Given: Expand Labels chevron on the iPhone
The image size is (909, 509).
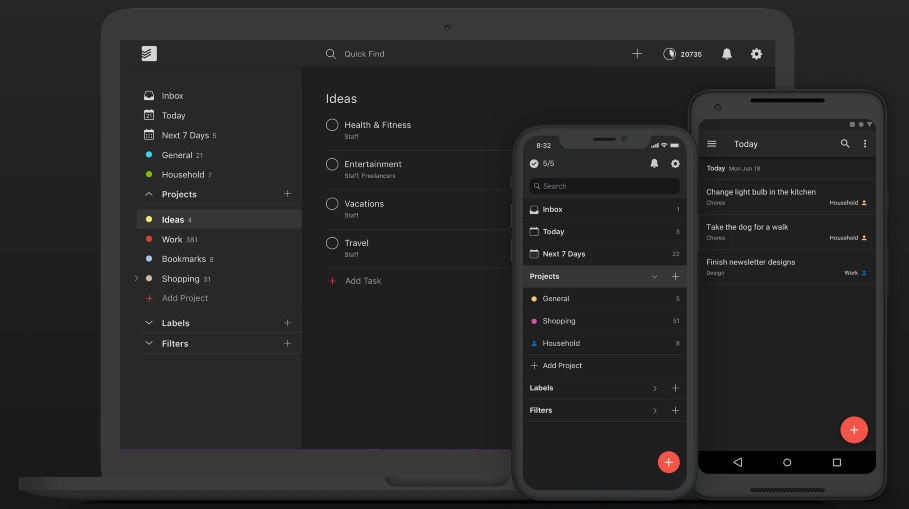Looking at the screenshot, I should pos(655,388).
